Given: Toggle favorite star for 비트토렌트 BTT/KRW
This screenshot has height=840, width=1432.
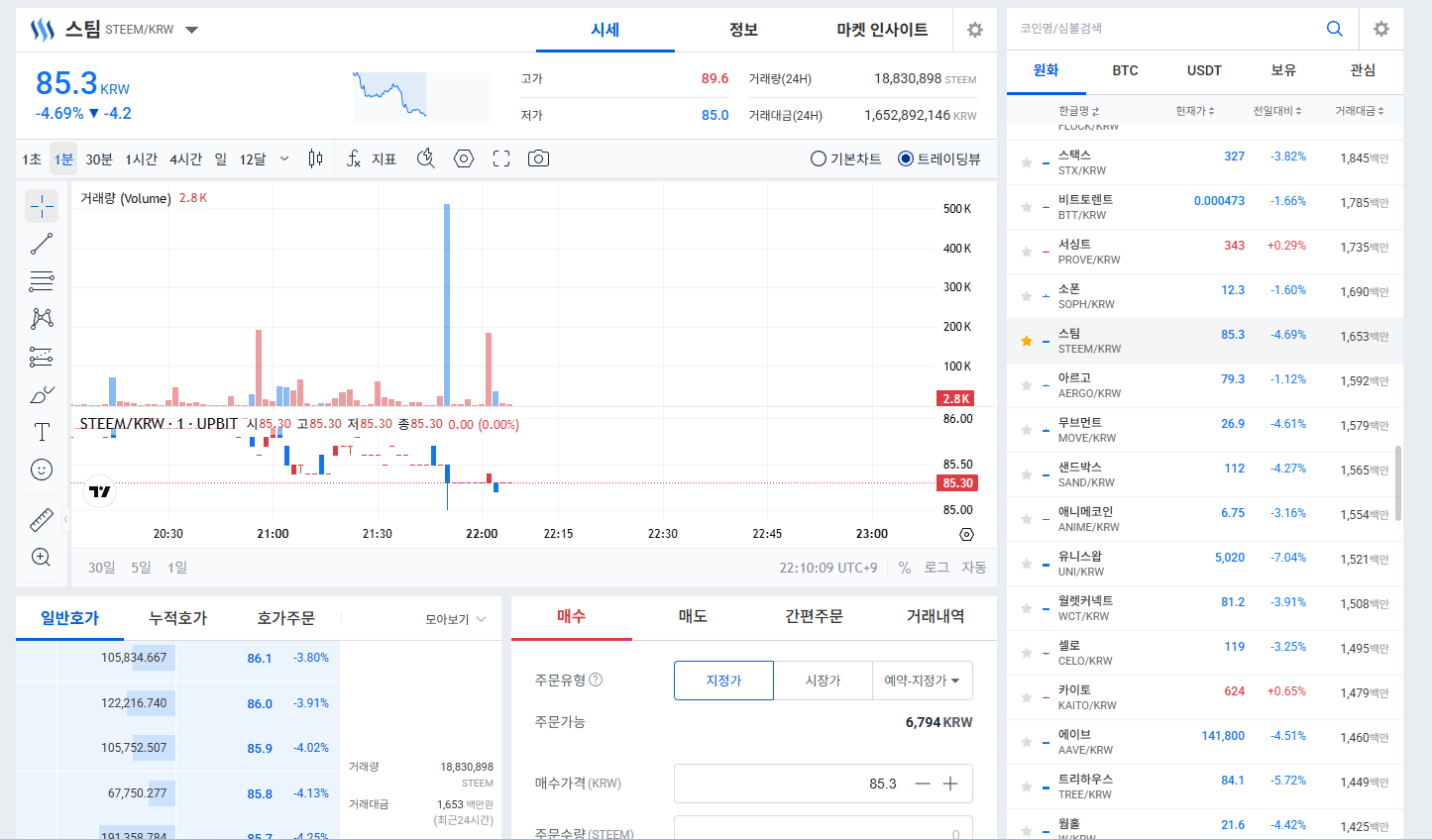Looking at the screenshot, I should coord(1027,207).
